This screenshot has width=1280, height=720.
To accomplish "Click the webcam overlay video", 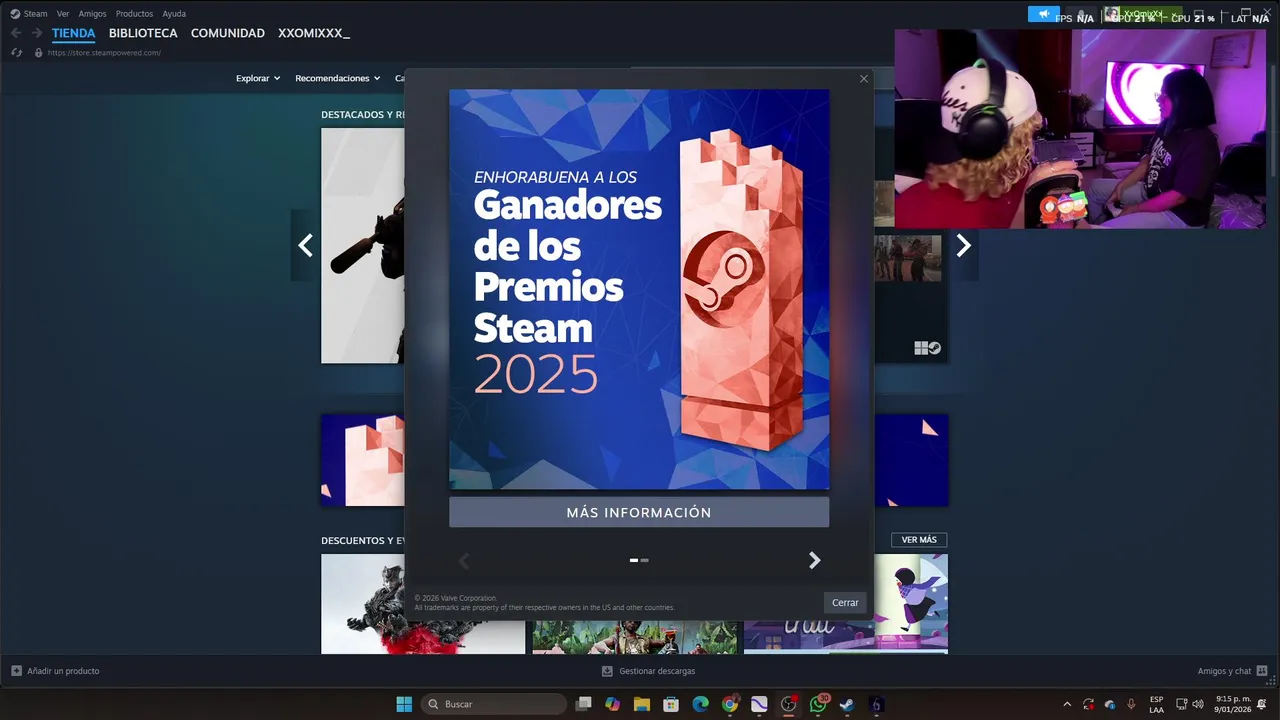I will click(x=1080, y=128).
